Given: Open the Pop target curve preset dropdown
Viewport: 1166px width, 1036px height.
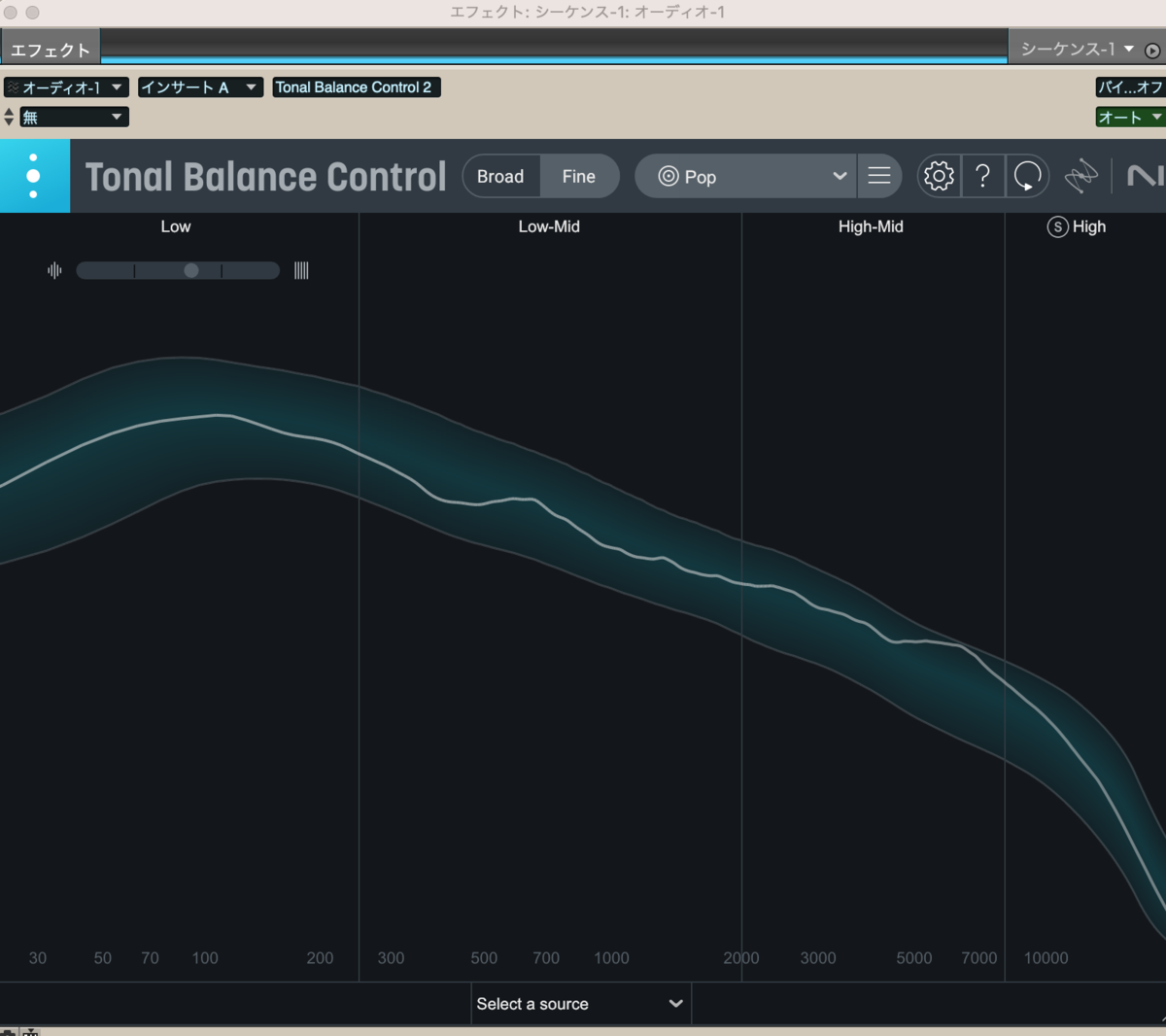Looking at the screenshot, I should (744, 176).
